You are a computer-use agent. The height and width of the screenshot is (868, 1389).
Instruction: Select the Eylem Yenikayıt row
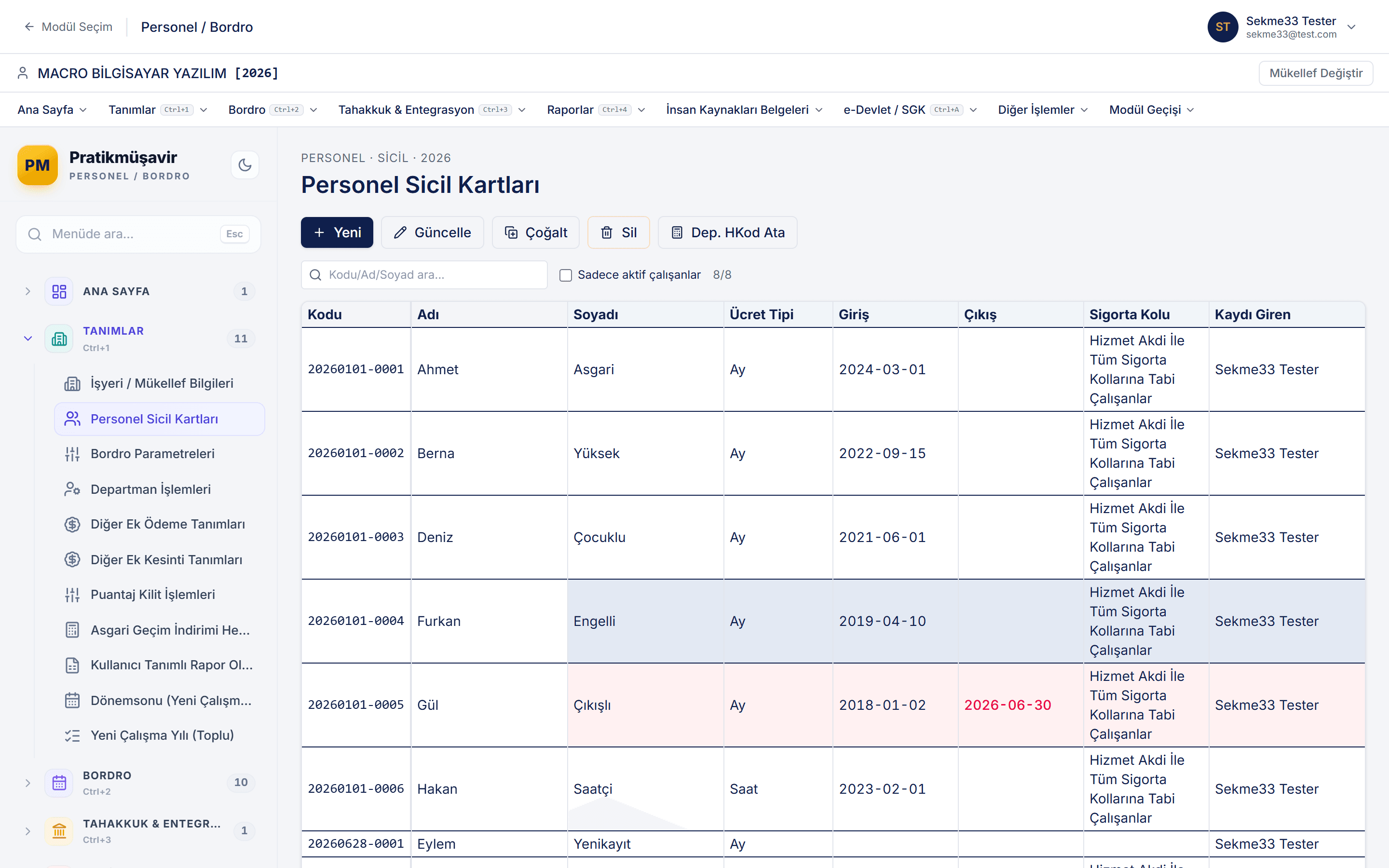(x=833, y=844)
